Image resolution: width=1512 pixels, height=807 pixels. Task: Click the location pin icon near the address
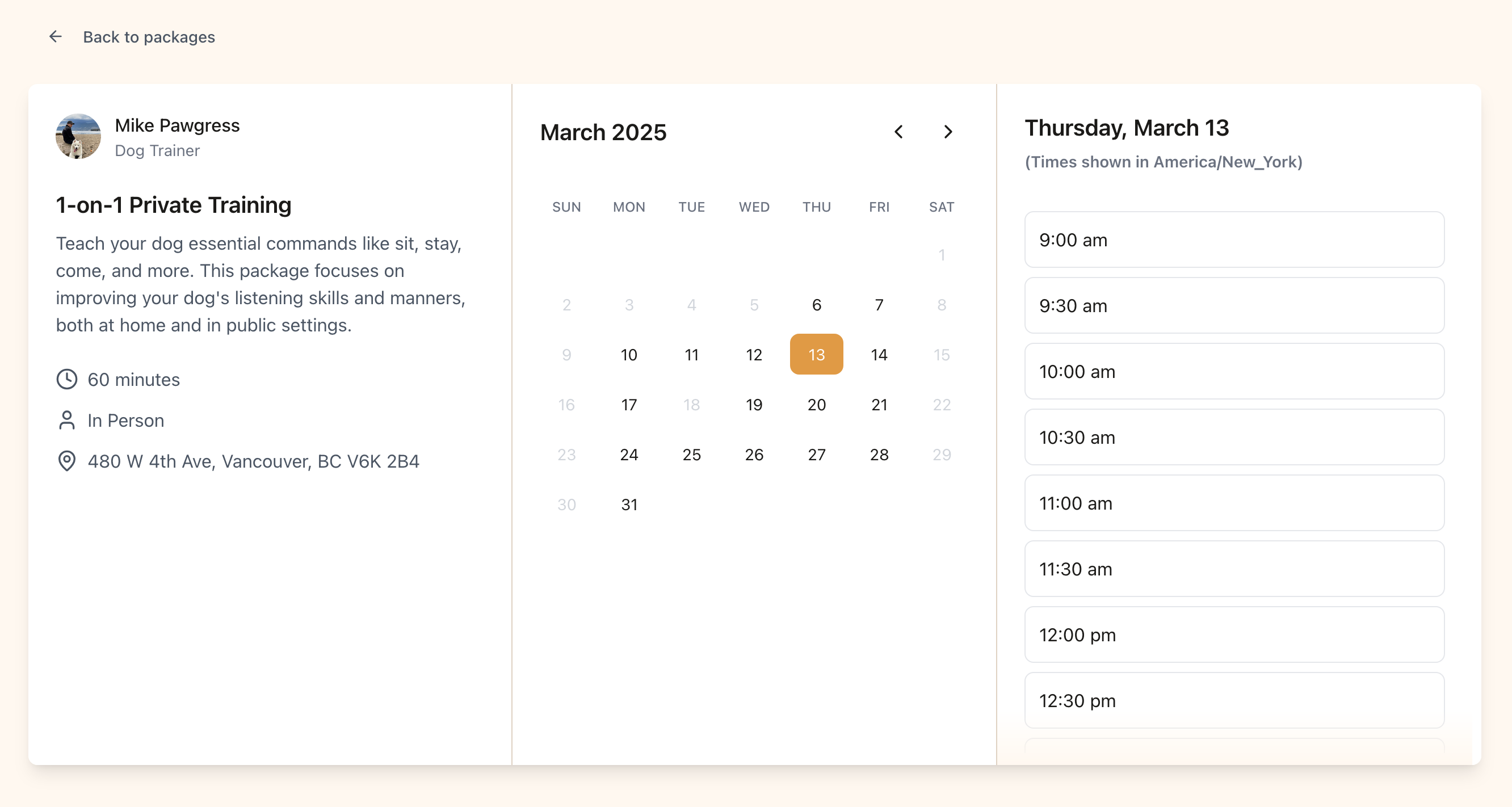pyautogui.click(x=66, y=462)
